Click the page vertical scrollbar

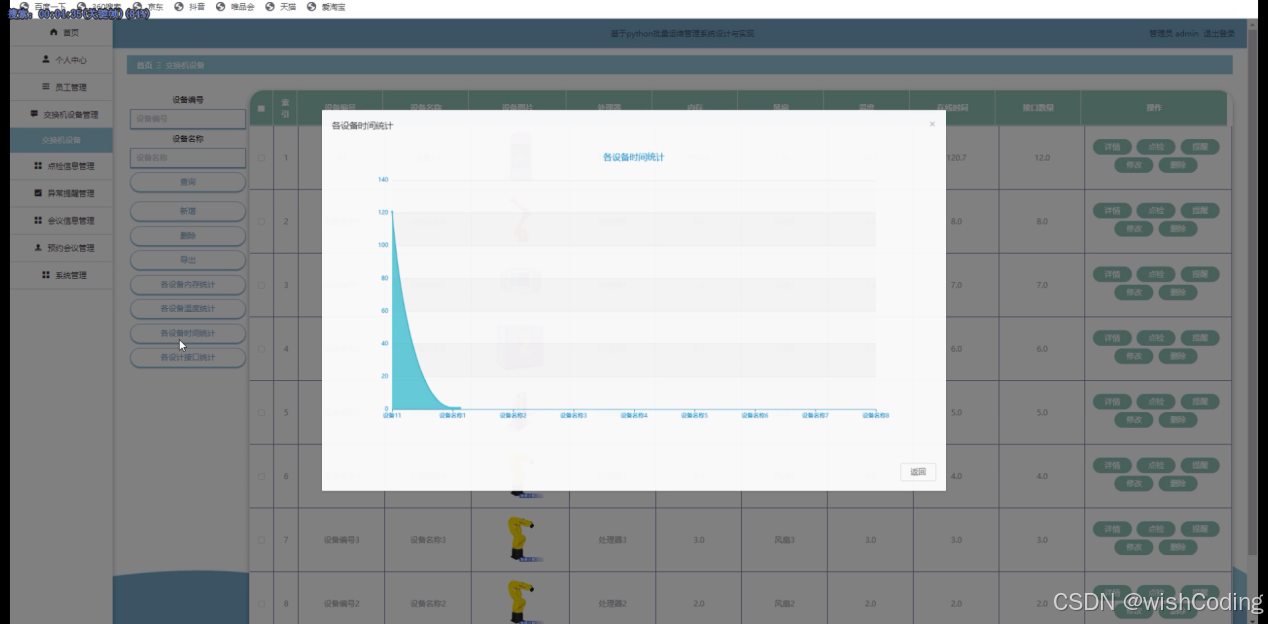1253,290
